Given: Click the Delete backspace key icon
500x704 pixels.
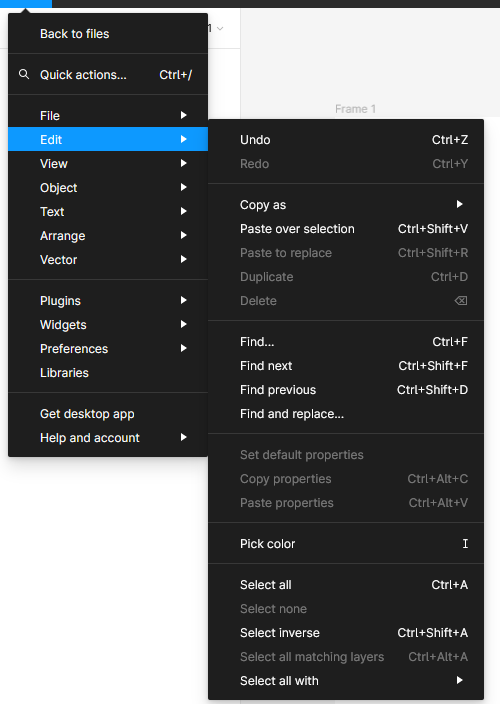Looking at the screenshot, I should point(461,300).
